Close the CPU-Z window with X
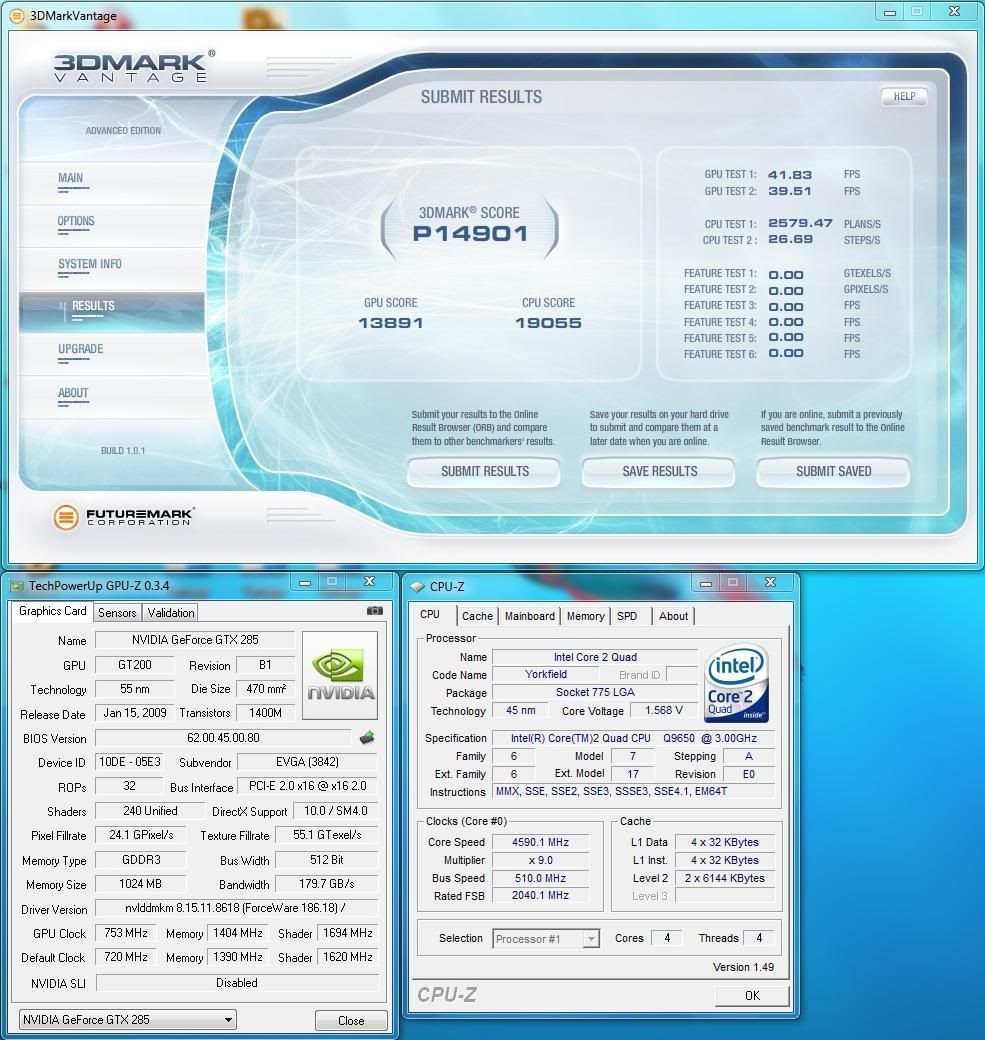This screenshot has width=985, height=1040. [770, 583]
